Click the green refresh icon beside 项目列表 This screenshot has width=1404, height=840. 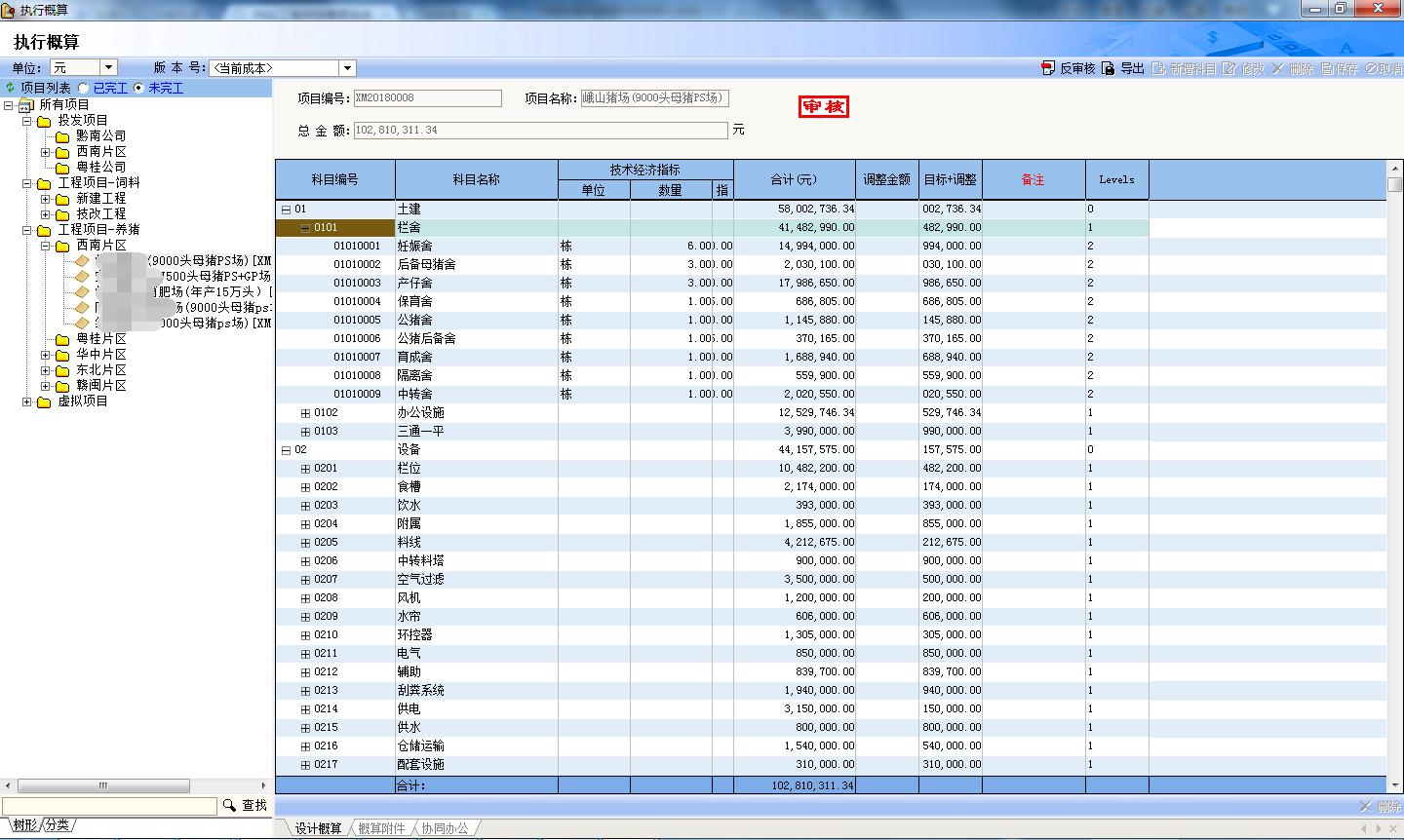[x=10, y=88]
